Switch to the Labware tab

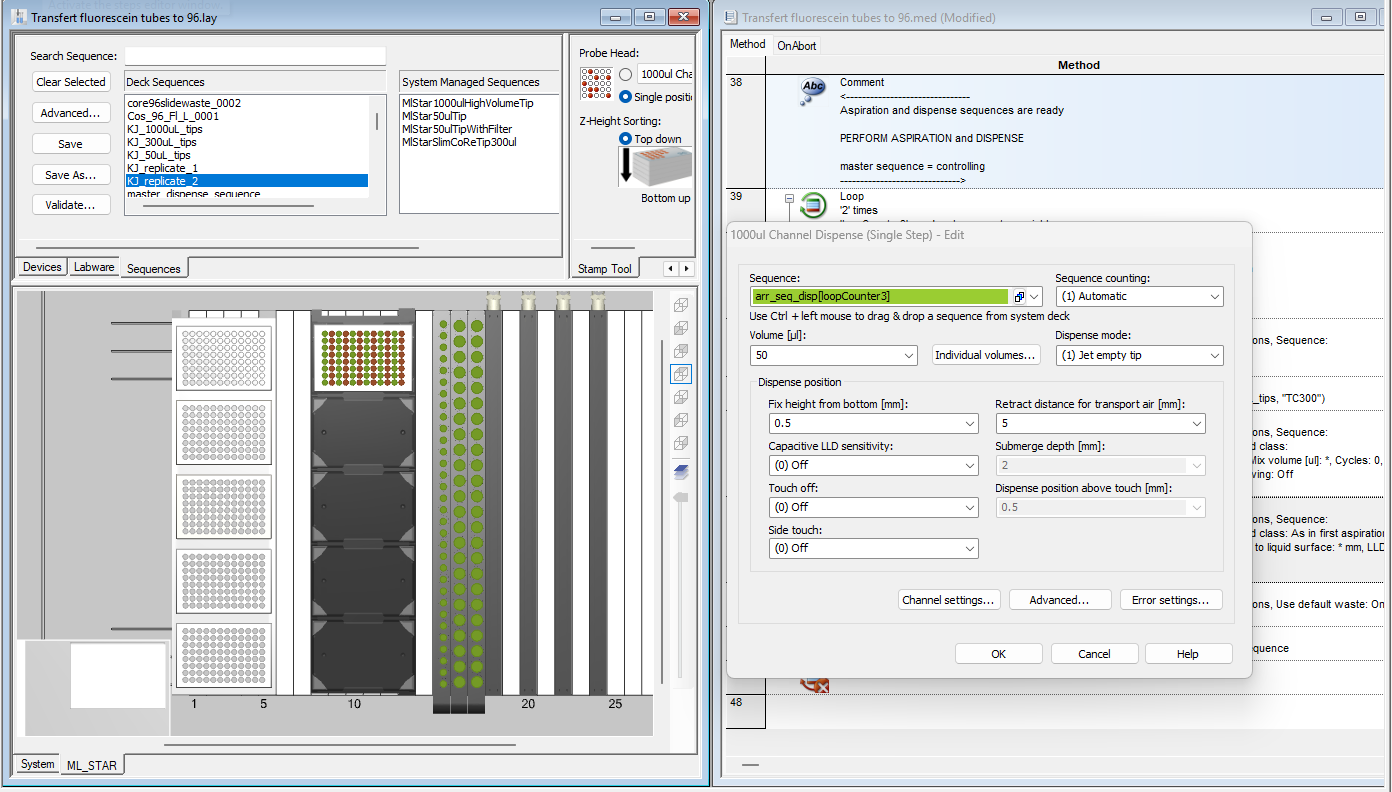pyautogui.click(x=94, y=267)
